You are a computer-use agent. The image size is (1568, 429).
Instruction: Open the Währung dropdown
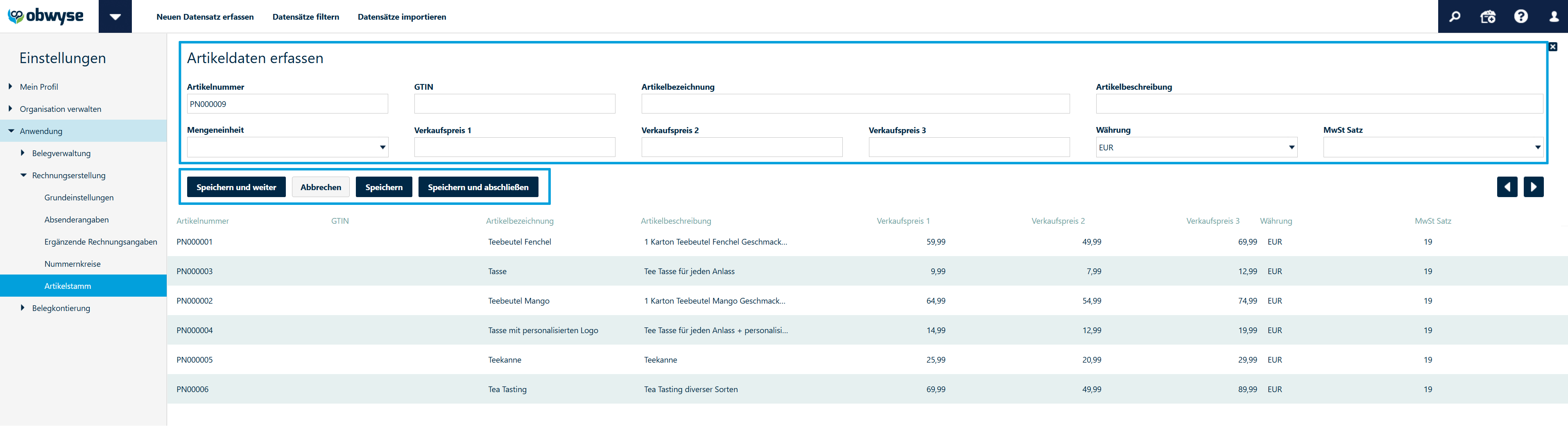pos(1196,148)
